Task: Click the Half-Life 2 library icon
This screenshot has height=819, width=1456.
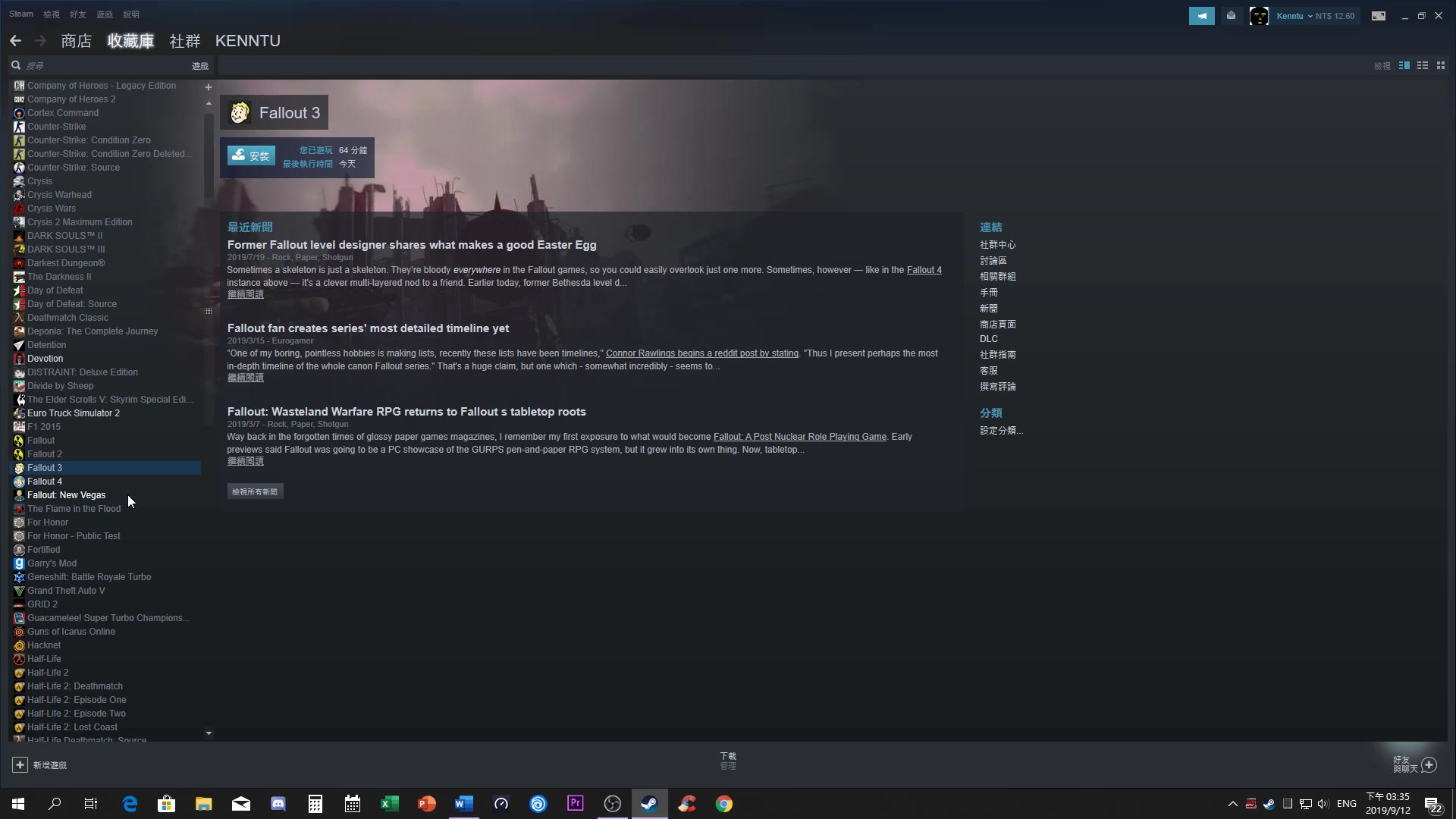Action: (x=18, y=672)
